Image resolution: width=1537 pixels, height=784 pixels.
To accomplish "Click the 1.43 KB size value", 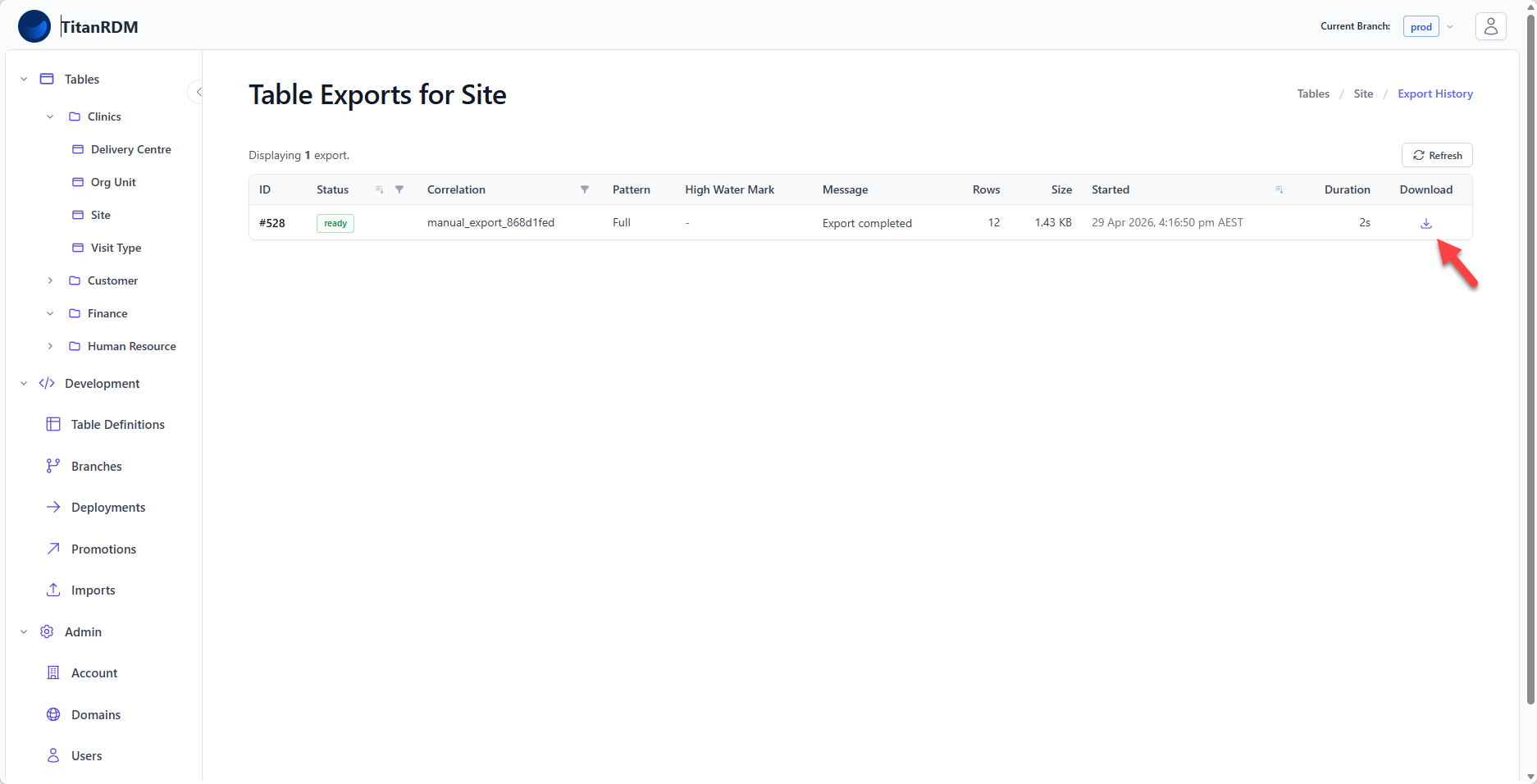I will 1053,222.
